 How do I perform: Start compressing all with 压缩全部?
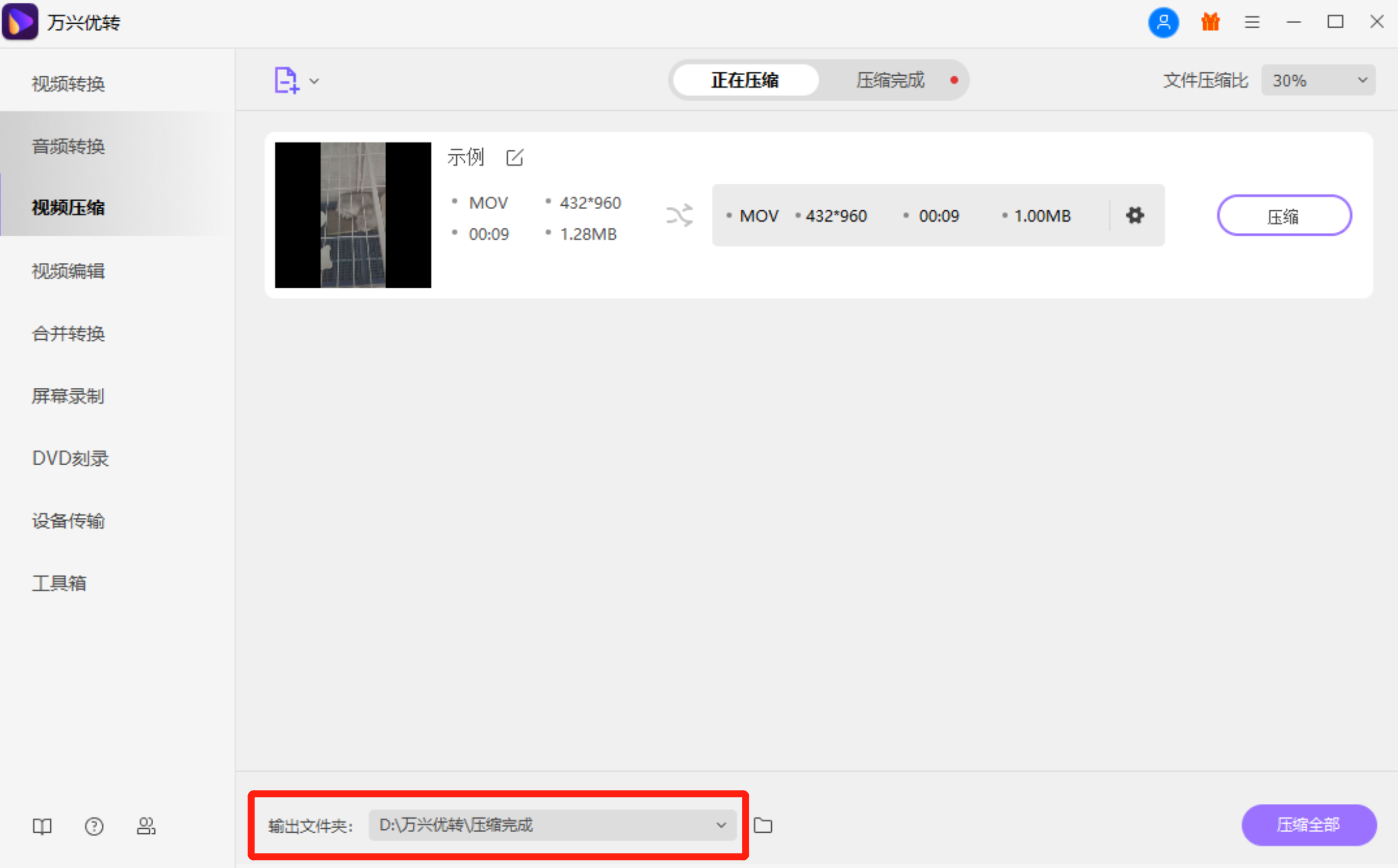click(x=1308, y=825)
